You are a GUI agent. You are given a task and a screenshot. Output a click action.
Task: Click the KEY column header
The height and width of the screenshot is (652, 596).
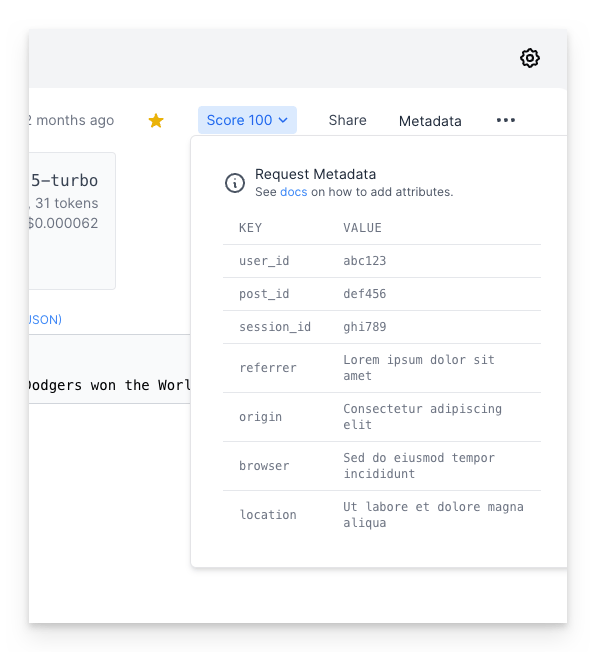pyautogui.click(x=250, y=228)
